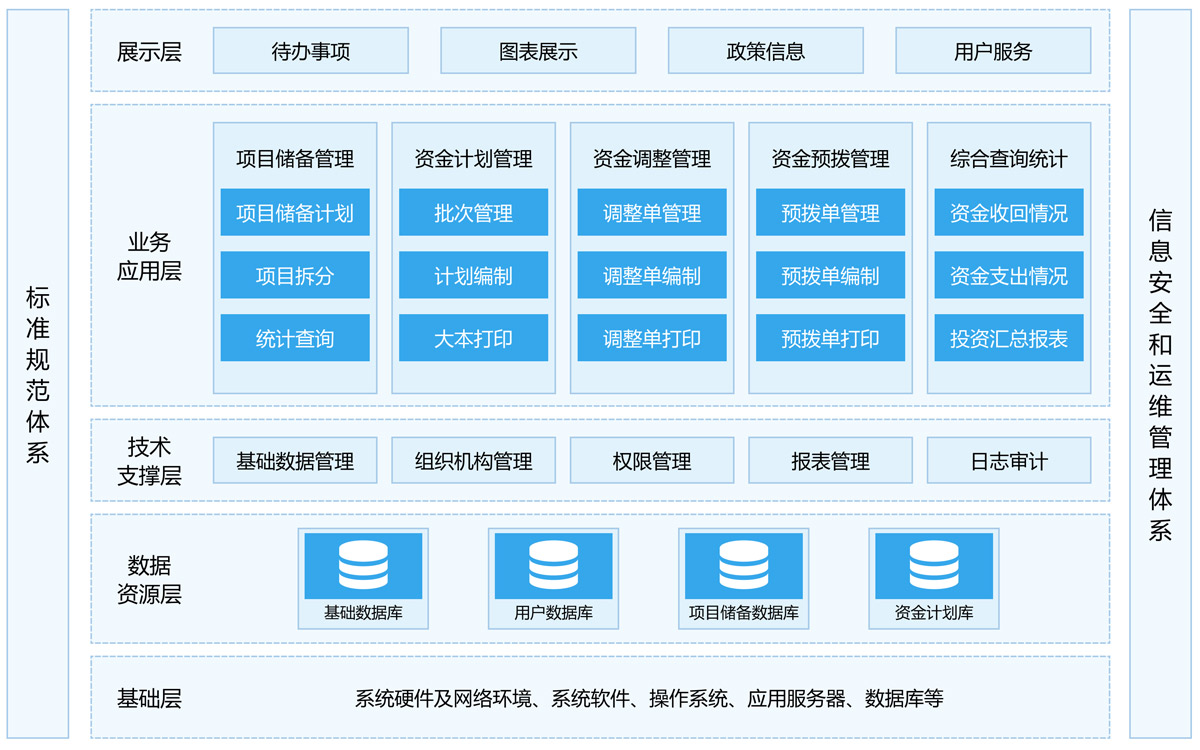Click the 资金计划管理 column heading
The height and width of the screenshot is (750, 1200).
click(474, 159)
